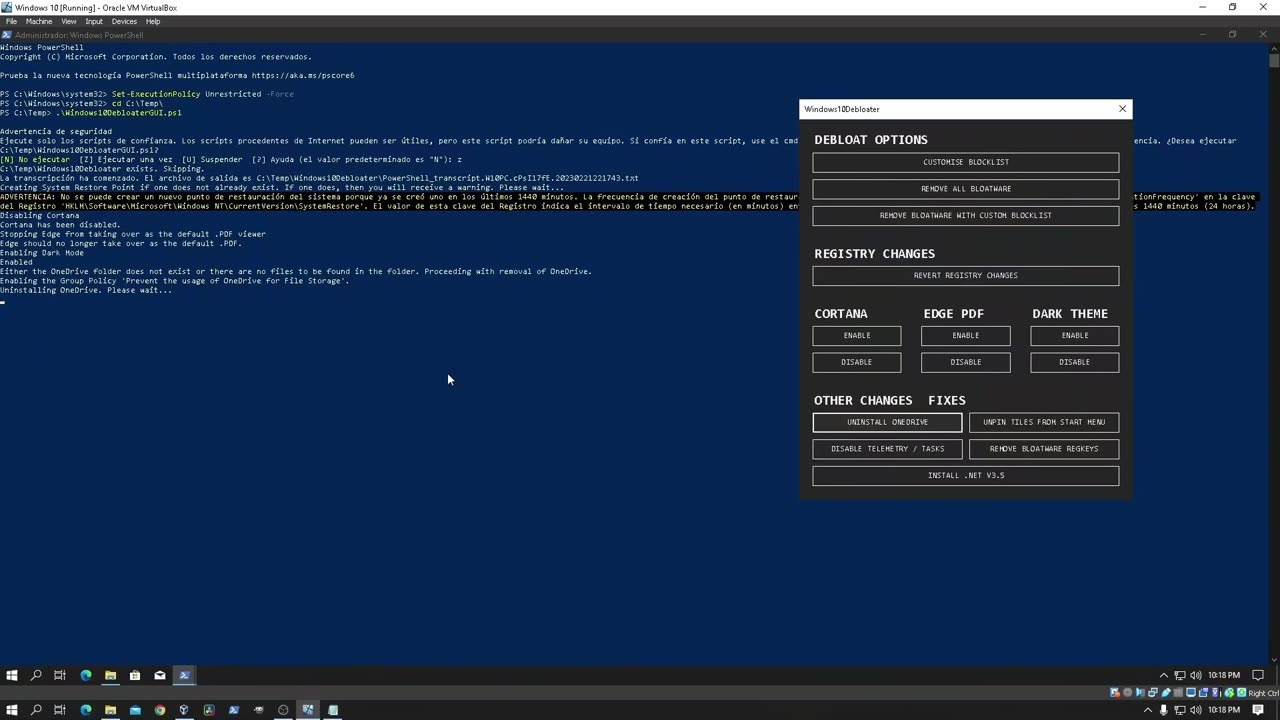
Task: Close the Windows10Debloater window
Action: coord(1122,109)
